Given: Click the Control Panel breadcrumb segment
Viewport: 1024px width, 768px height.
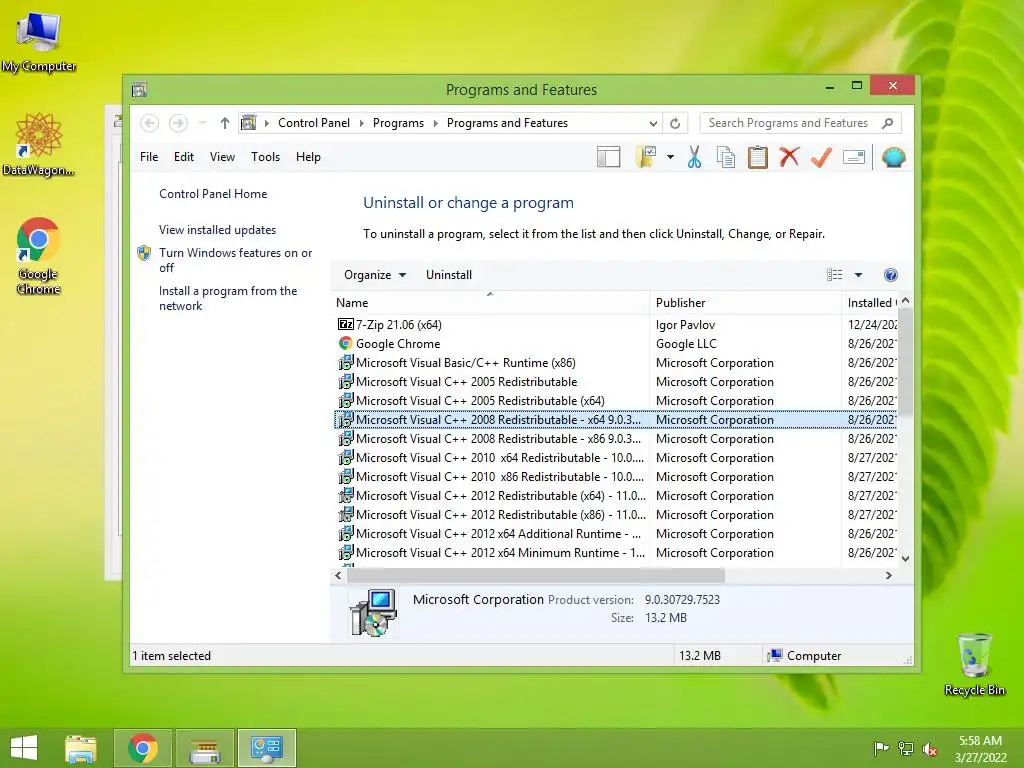Looking at the screenshot, I should [x=313, y=123].
